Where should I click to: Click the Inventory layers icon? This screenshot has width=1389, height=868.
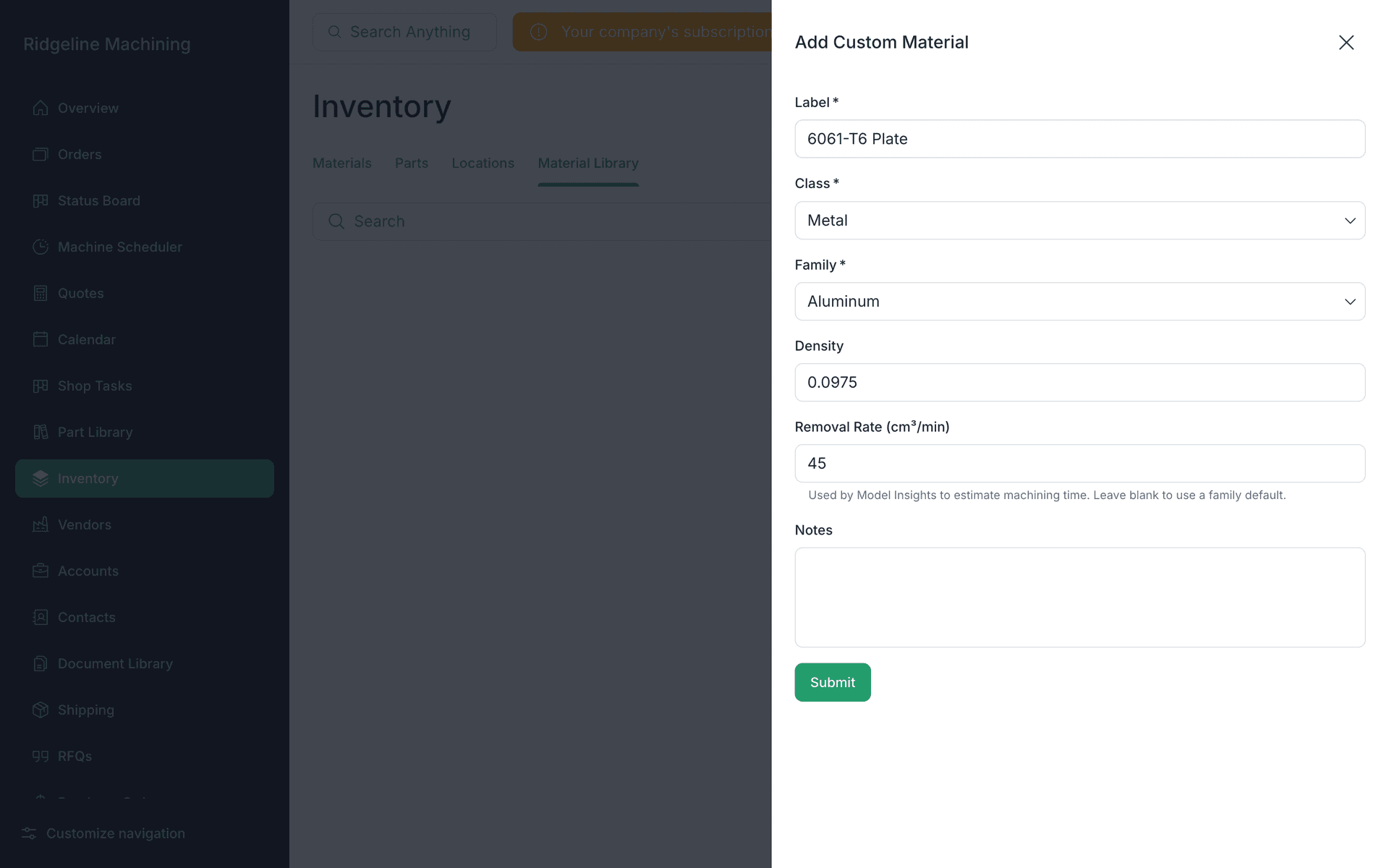(41, 478)
